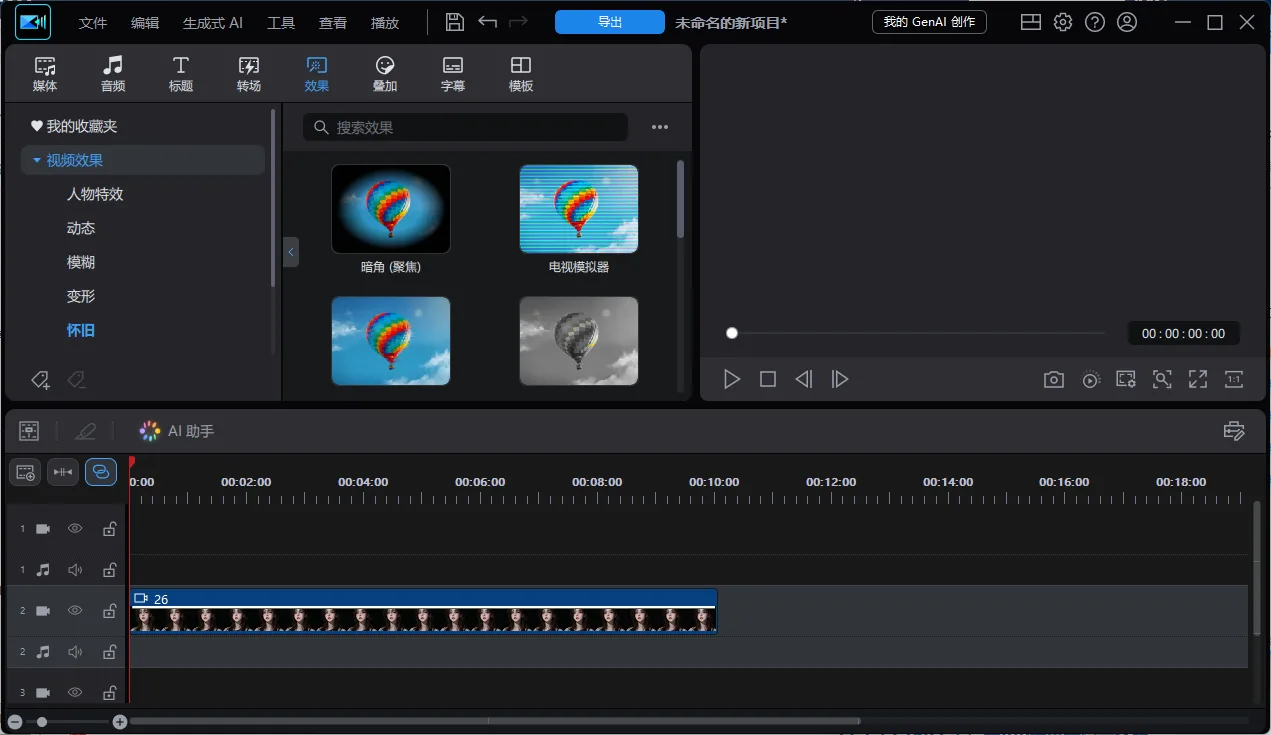The height and width of the screenshot is (735, 1271).
Task: Toggle visibility eye of video track 3
Action: click(75, 692)
